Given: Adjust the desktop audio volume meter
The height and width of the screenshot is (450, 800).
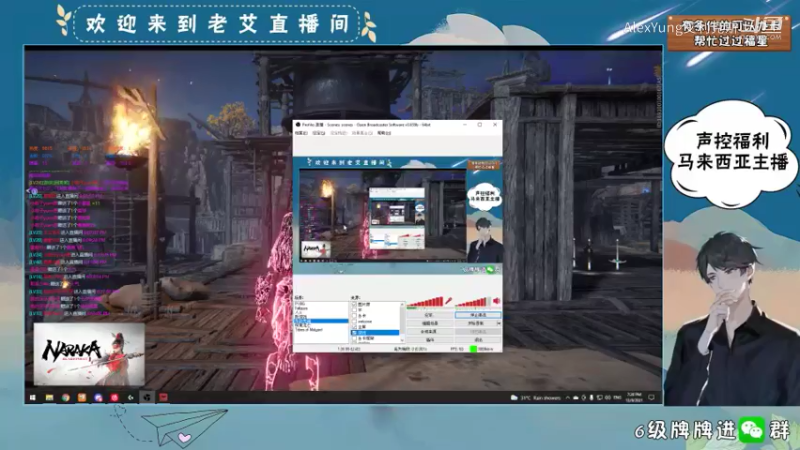Looking at the screenshot, I should point(473,302).
